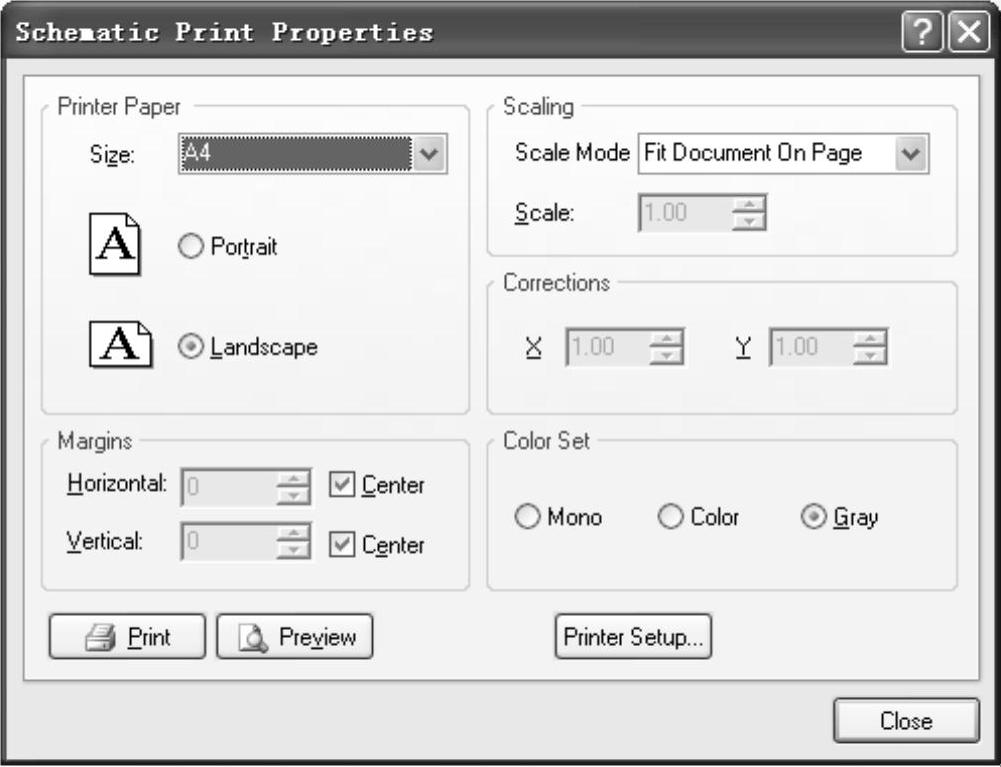
Task: Select the Landscape radio button
Action: coord(191,347)
